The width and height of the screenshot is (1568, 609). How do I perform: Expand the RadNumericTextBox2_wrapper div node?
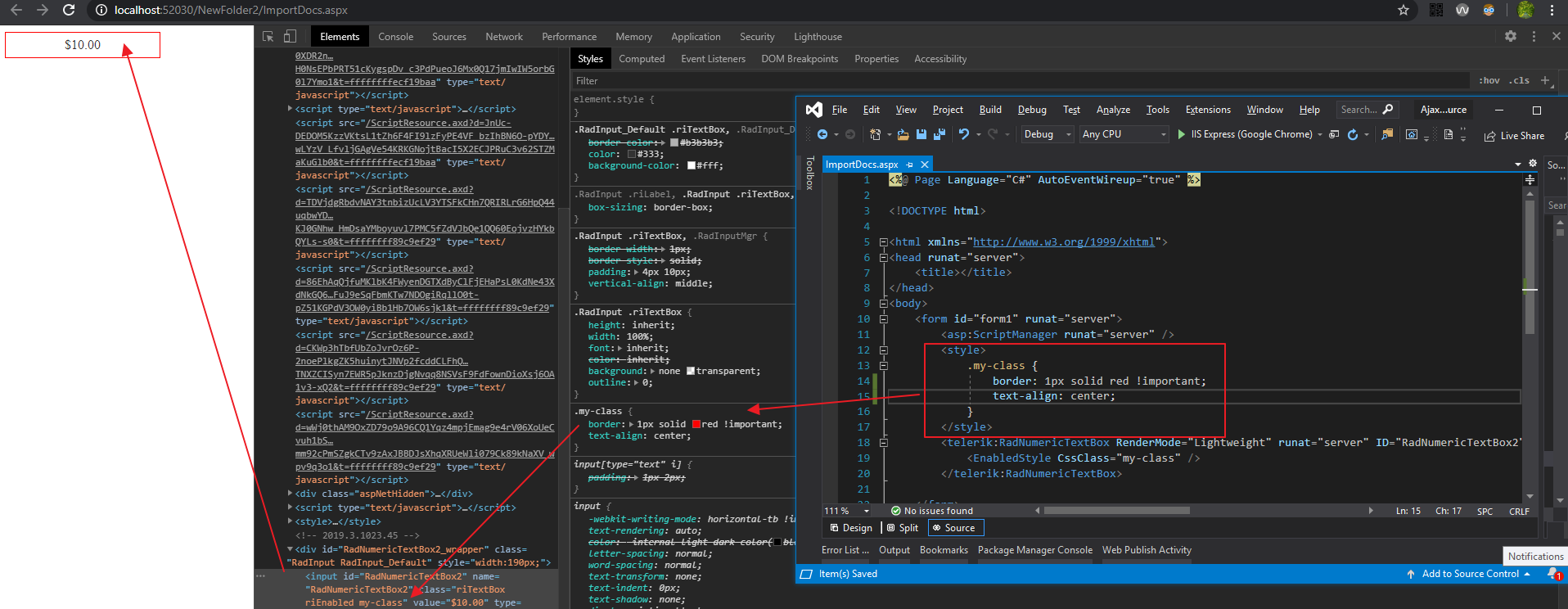pos(290,549)
